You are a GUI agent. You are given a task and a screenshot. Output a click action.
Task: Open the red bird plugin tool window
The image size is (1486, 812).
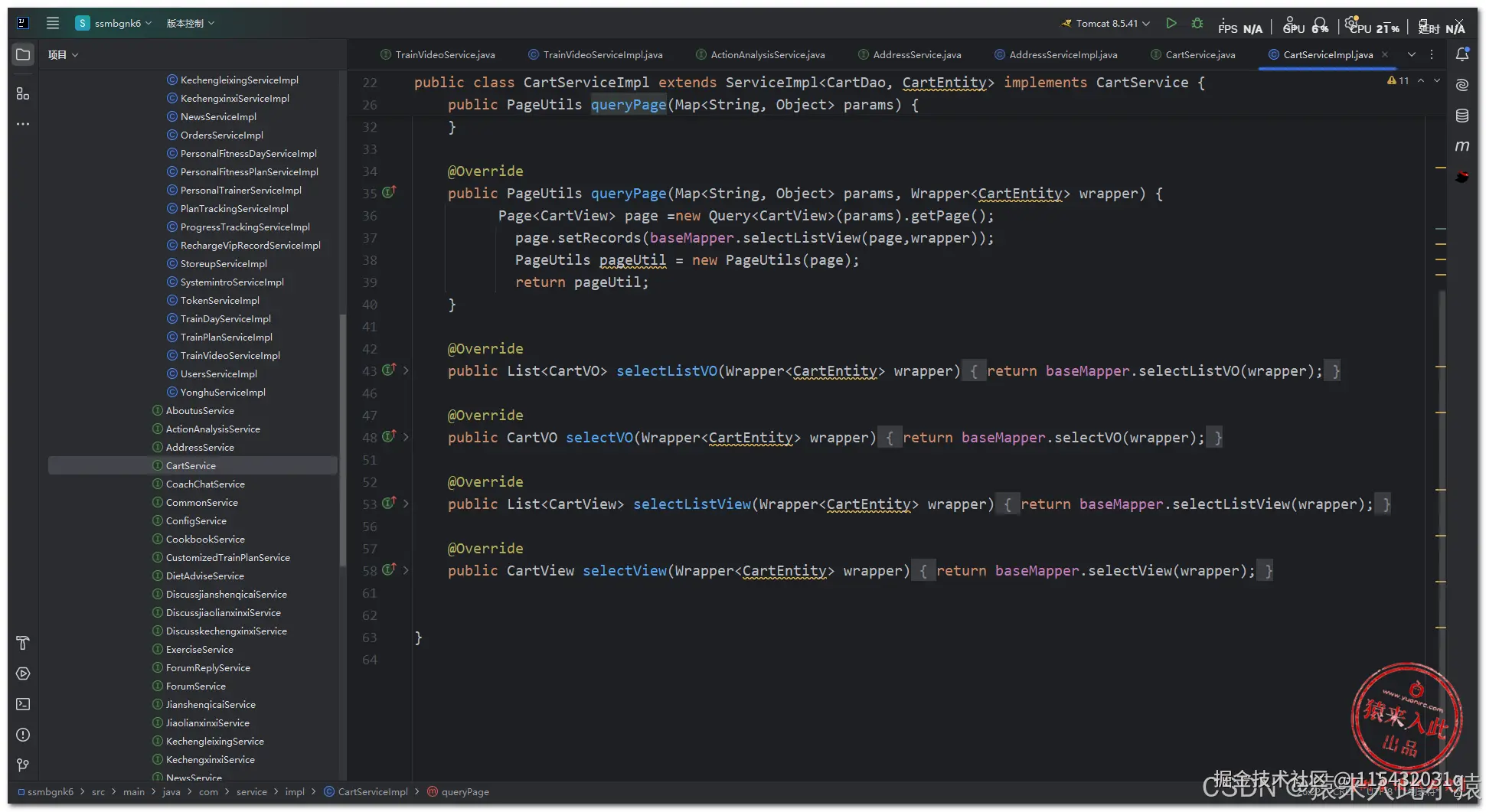(1462, 177)
